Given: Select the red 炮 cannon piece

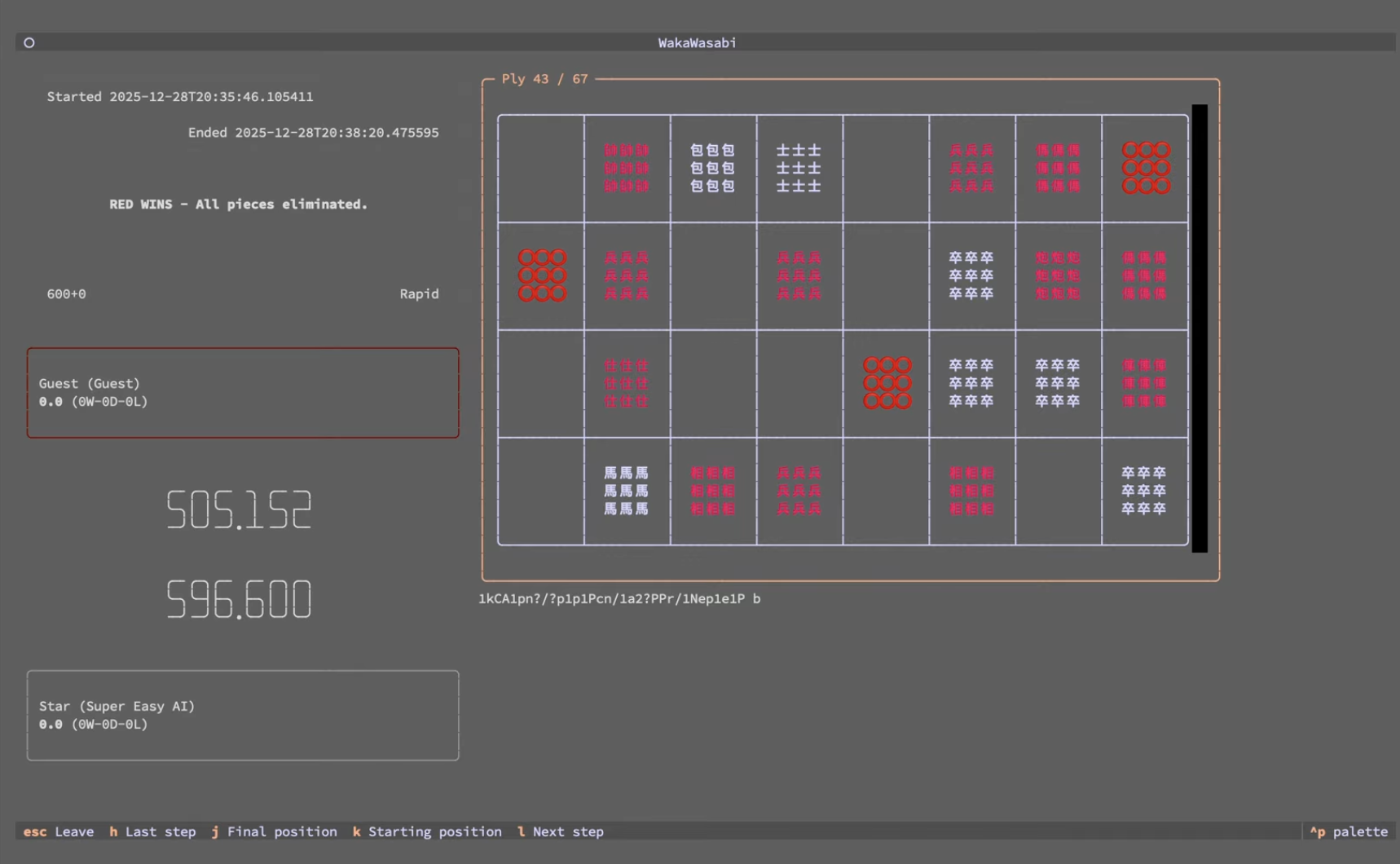Looking at the screenshot, I should point(1058,276).
